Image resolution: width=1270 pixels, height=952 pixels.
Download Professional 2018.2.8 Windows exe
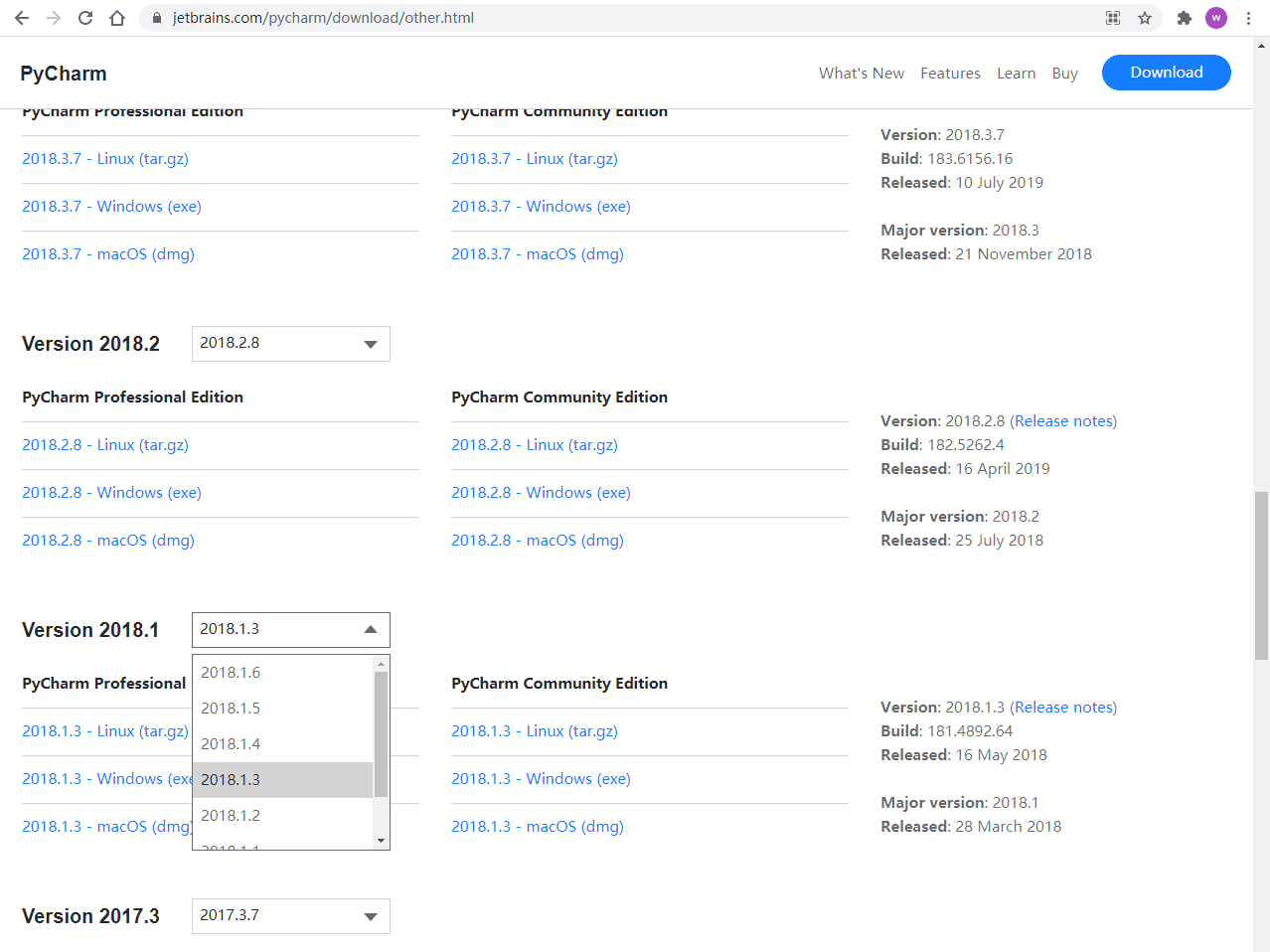111,493
